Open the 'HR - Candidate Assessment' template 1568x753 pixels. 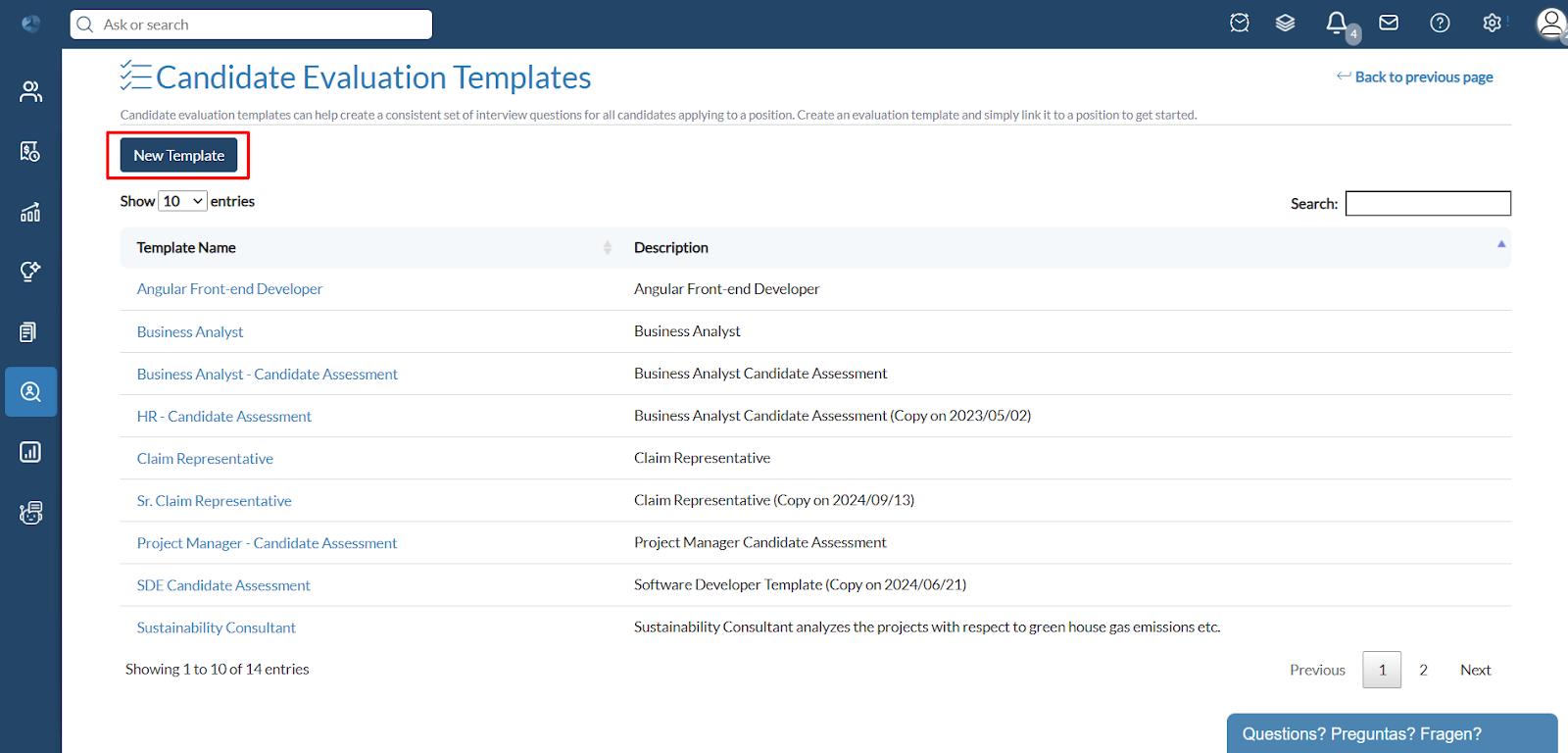tap(224, 416)
